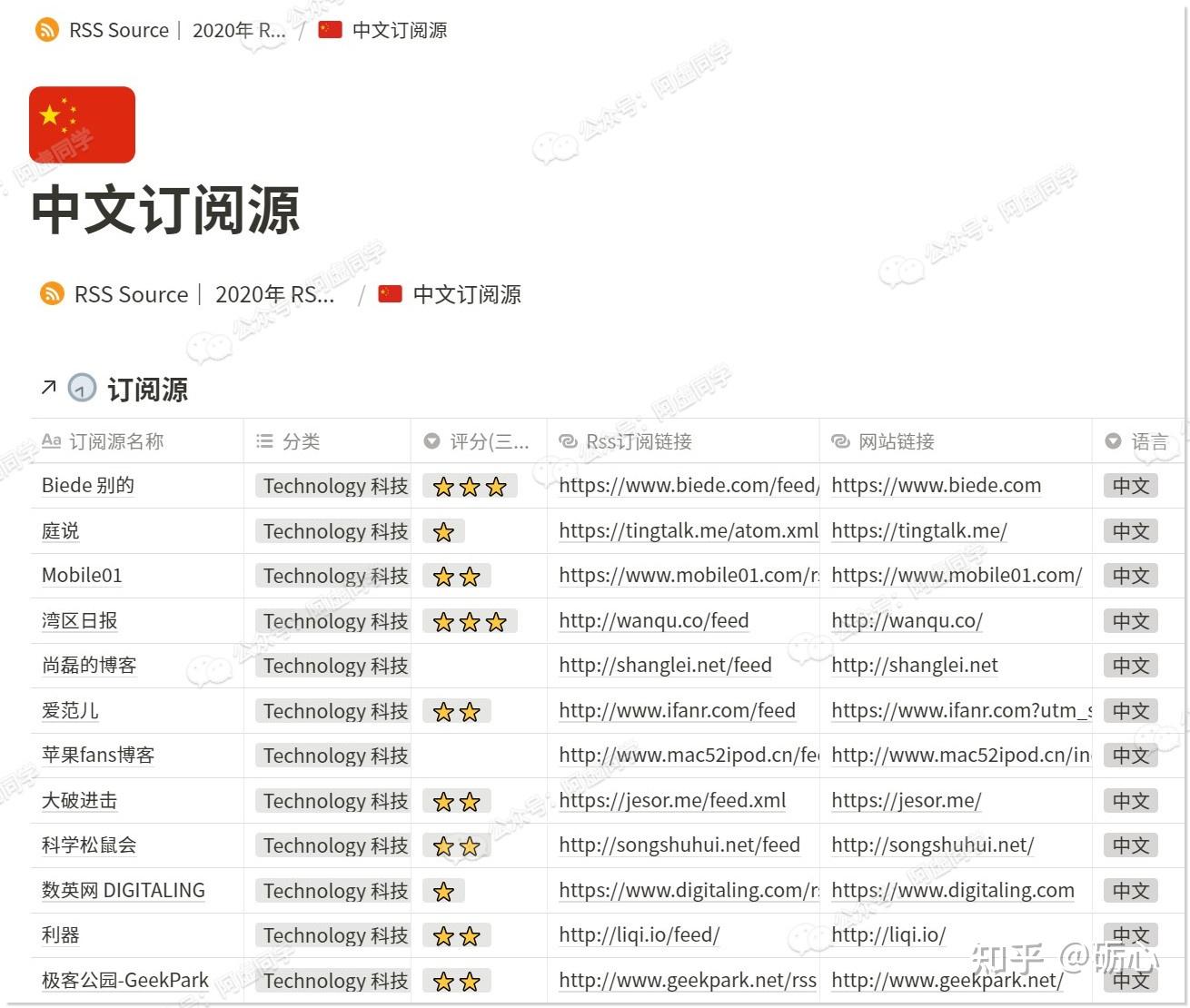Click the RSS feed icon in the breadcrumb

pyautogui.click(x=46, y=29)
